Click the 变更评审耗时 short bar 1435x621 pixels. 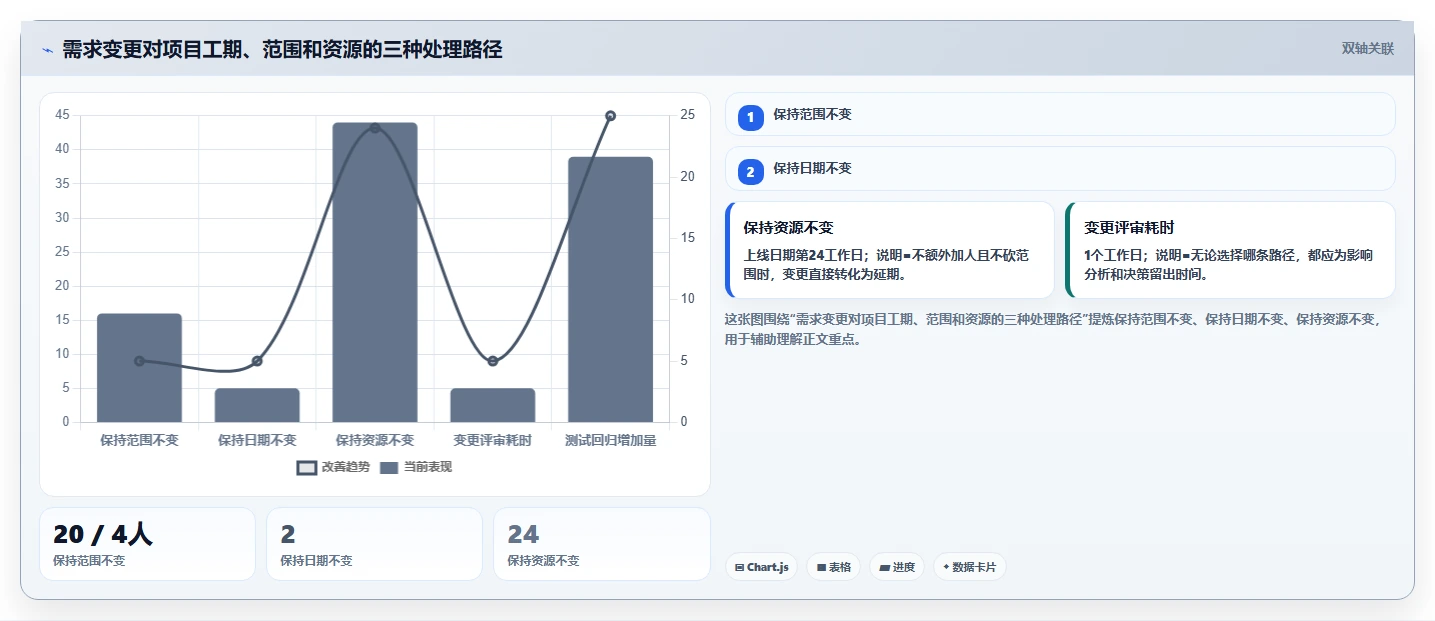pos(492,405)
